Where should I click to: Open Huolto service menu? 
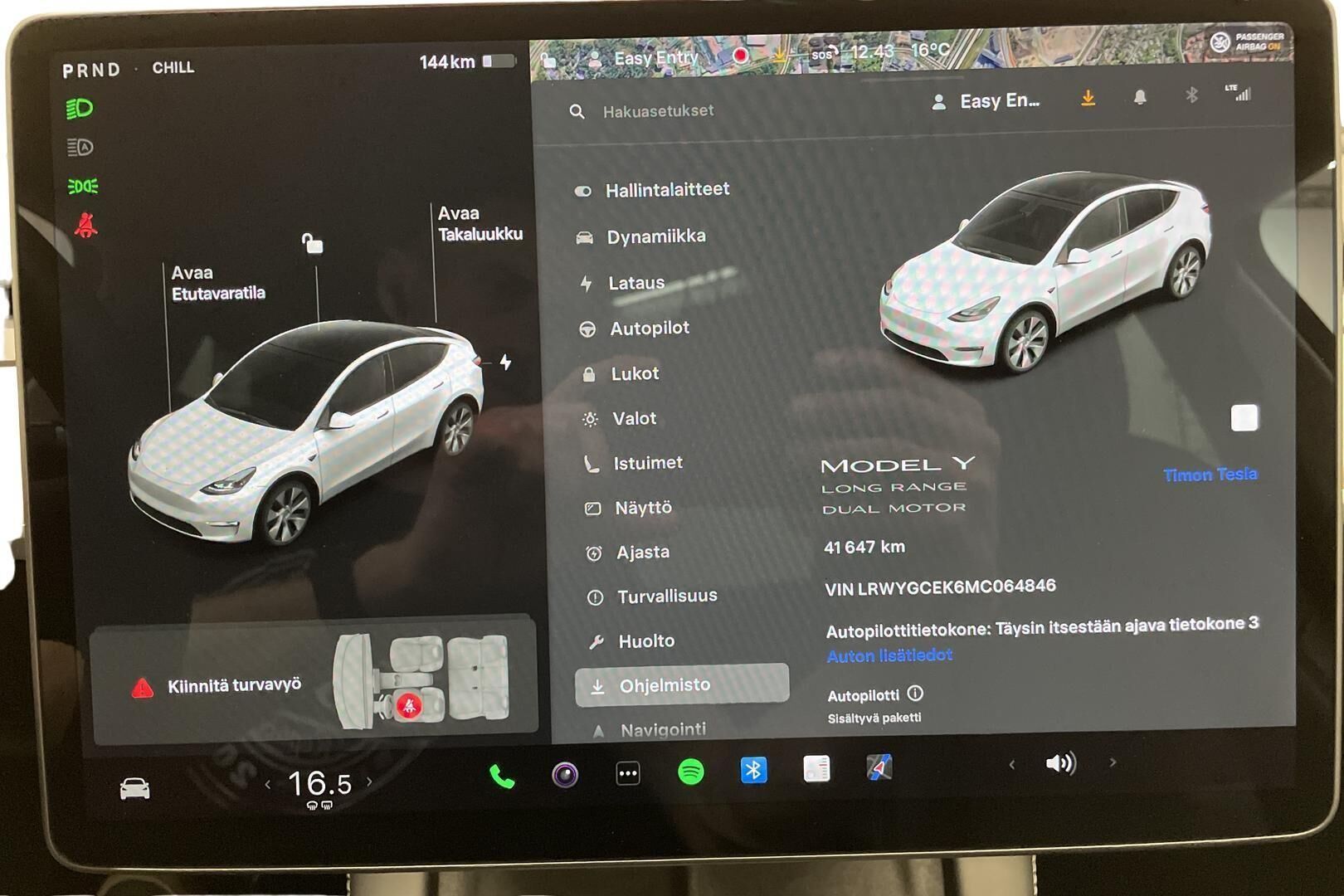[632, 641]
